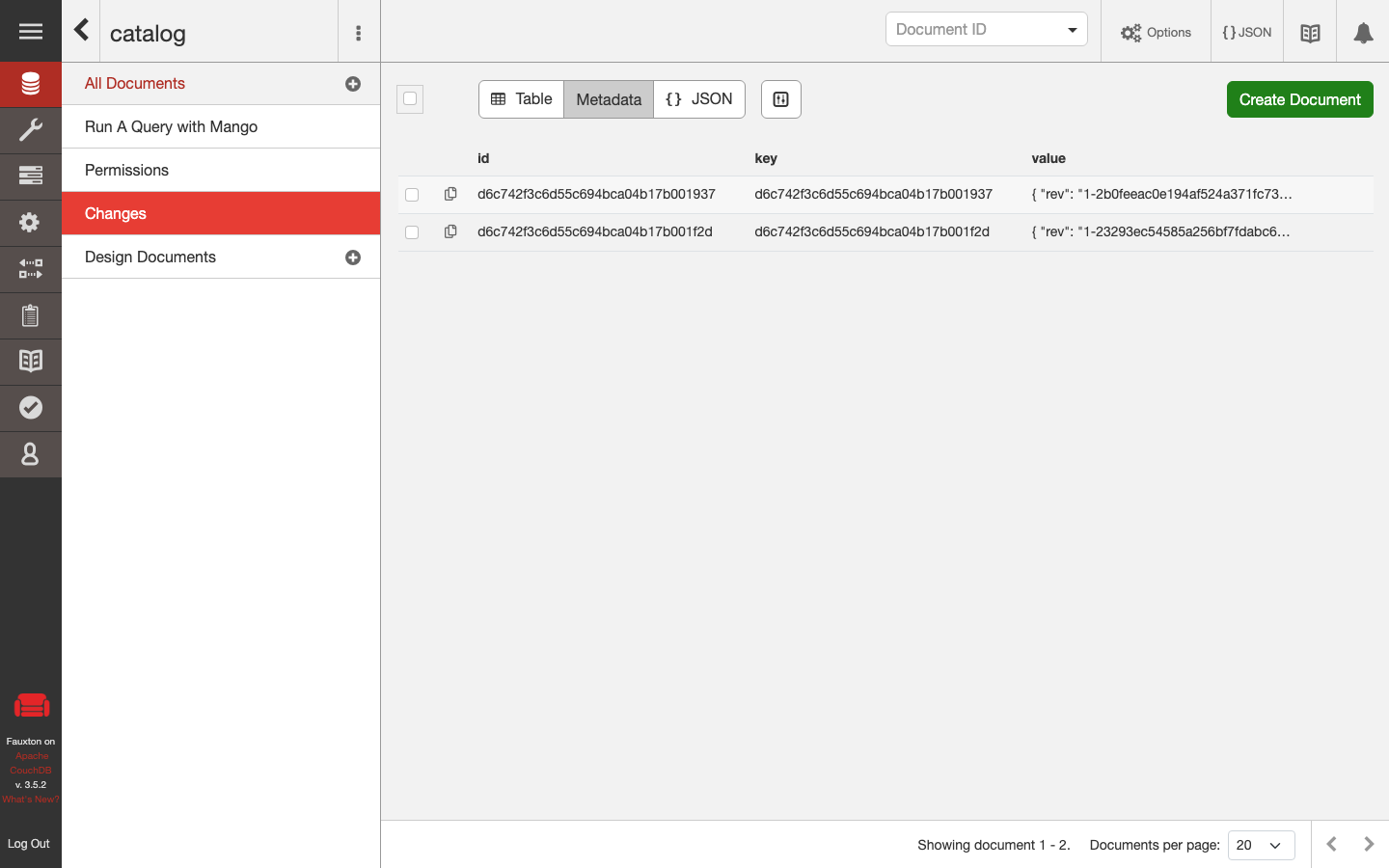The width and height of the screenshot is (1389, 868).
Task: Open the Design Documents section
Action: pos(150,258)
